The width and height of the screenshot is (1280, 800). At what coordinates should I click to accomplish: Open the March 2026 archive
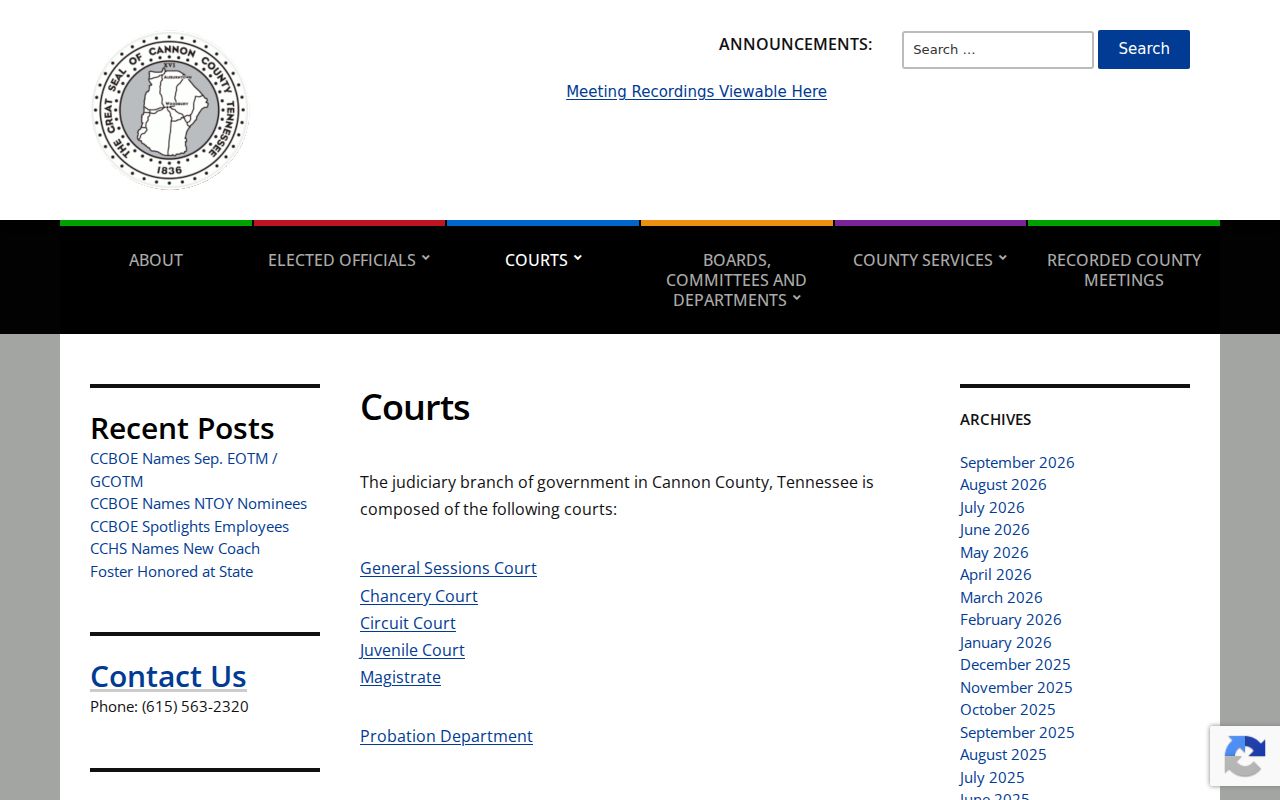tap(1001, 597)
